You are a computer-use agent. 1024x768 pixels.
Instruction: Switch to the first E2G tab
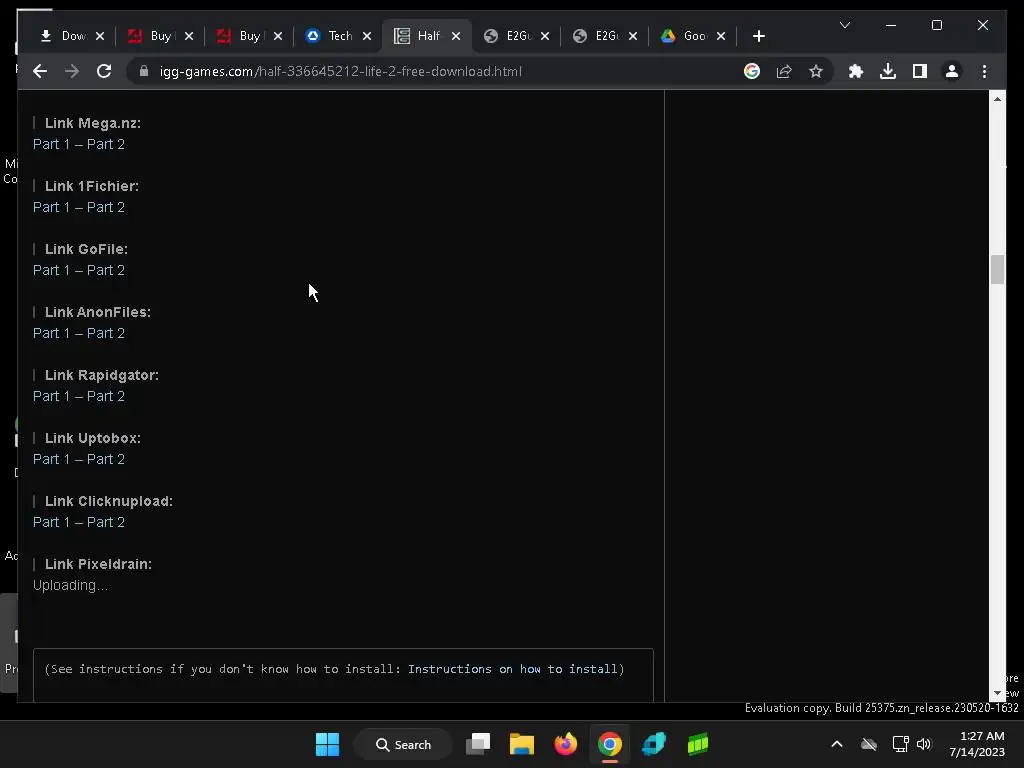(518, 36)
